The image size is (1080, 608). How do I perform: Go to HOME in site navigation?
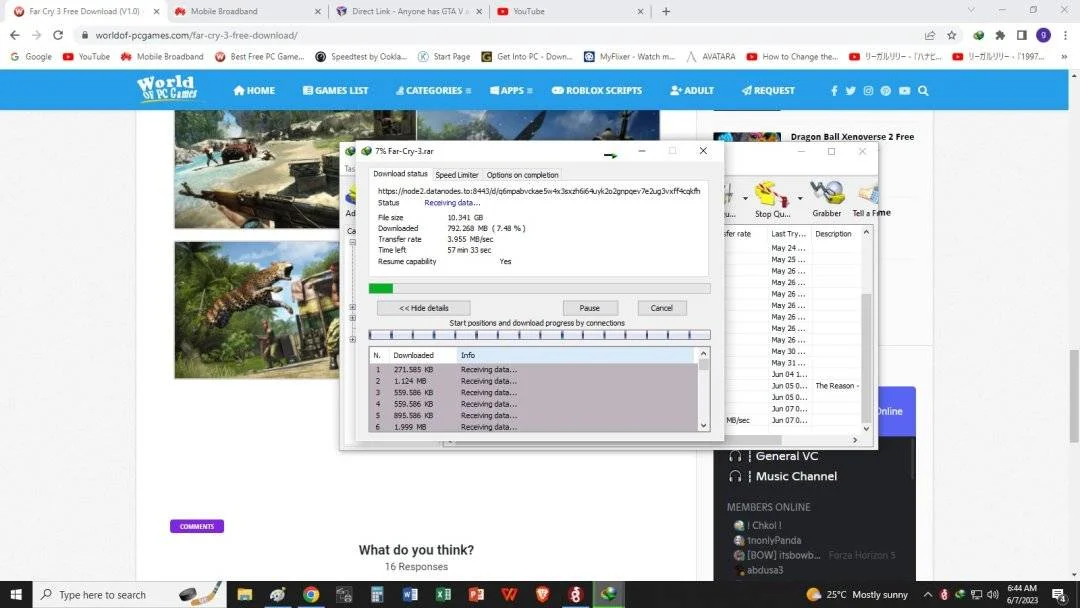[254, 90]
